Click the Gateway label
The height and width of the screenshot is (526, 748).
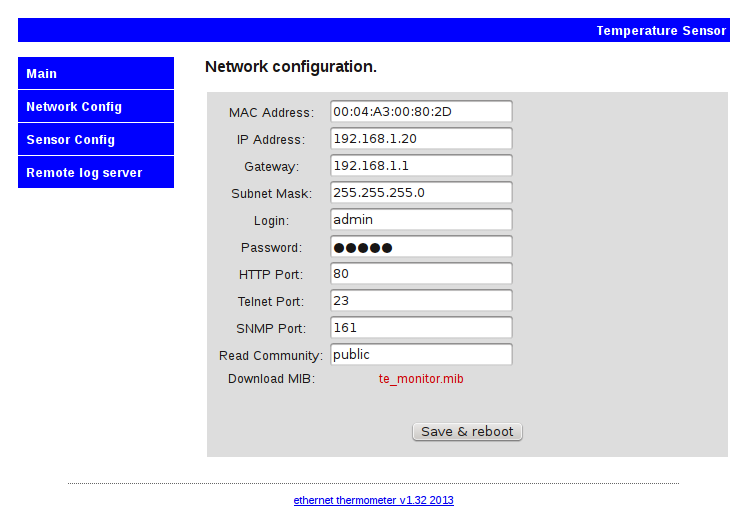click(271, 166)
